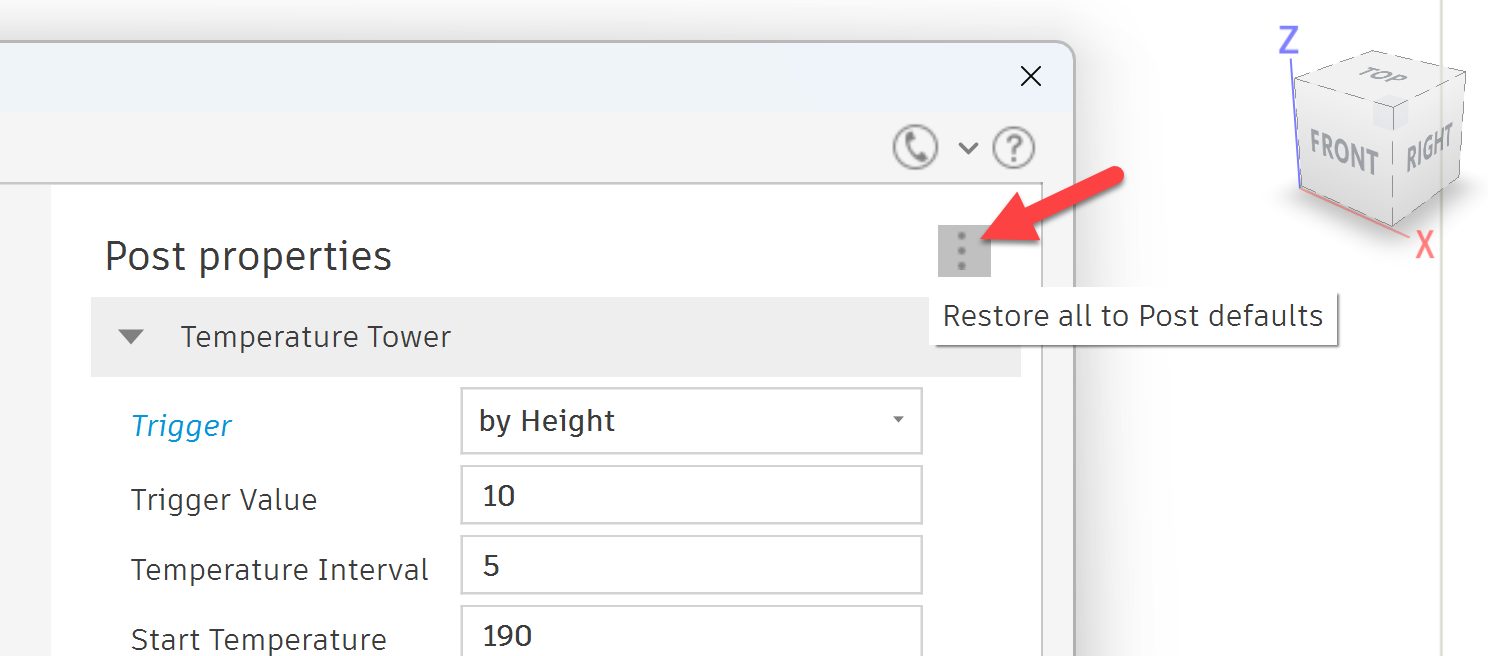Choose 'Restore all to Post defaults'
The image size is (1488, 656).
(x=1131, y=316)
